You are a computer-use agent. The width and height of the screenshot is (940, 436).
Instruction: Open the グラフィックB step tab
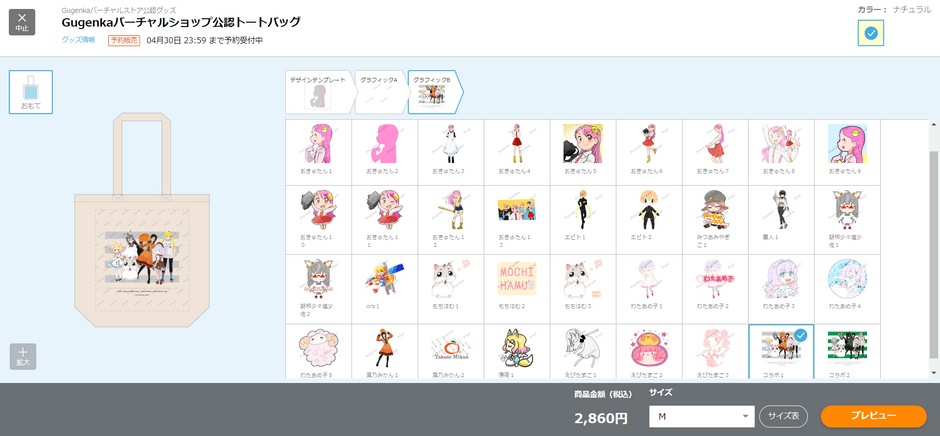pyautogui.click(x=435, y=92)
